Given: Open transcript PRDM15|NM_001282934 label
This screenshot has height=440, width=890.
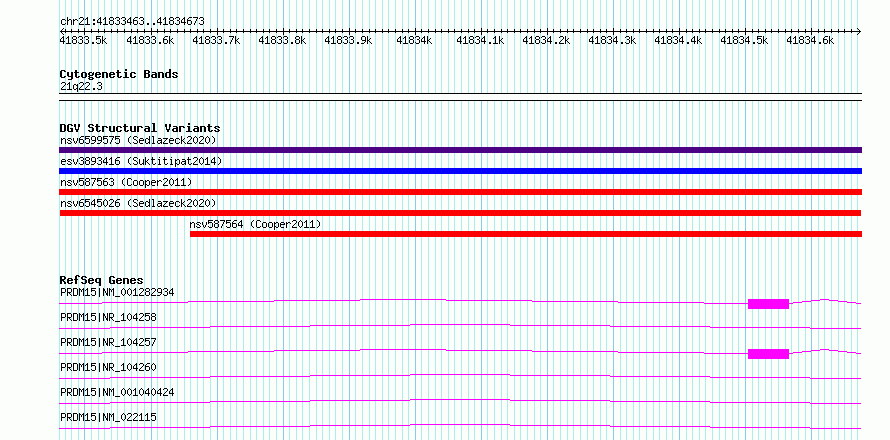Looking at the screenshot, I should coord(117,292).
